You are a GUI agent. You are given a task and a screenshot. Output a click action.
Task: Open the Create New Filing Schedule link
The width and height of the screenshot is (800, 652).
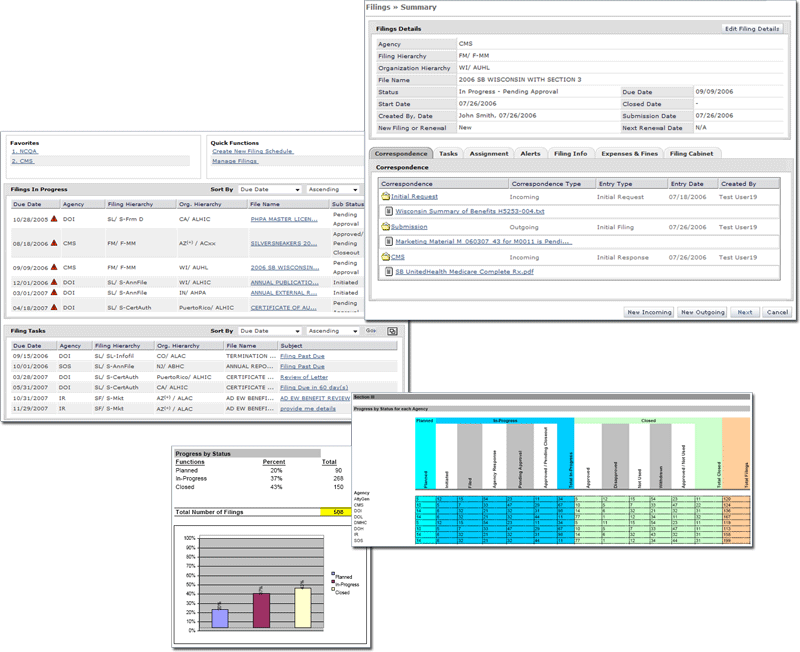[252, 151]
